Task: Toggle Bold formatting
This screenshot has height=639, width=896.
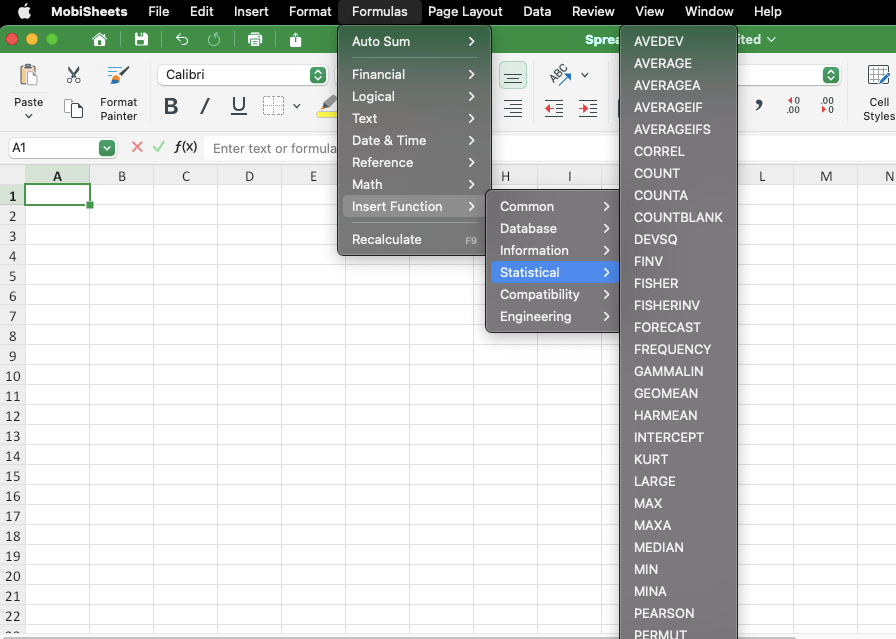Action: 171,107
